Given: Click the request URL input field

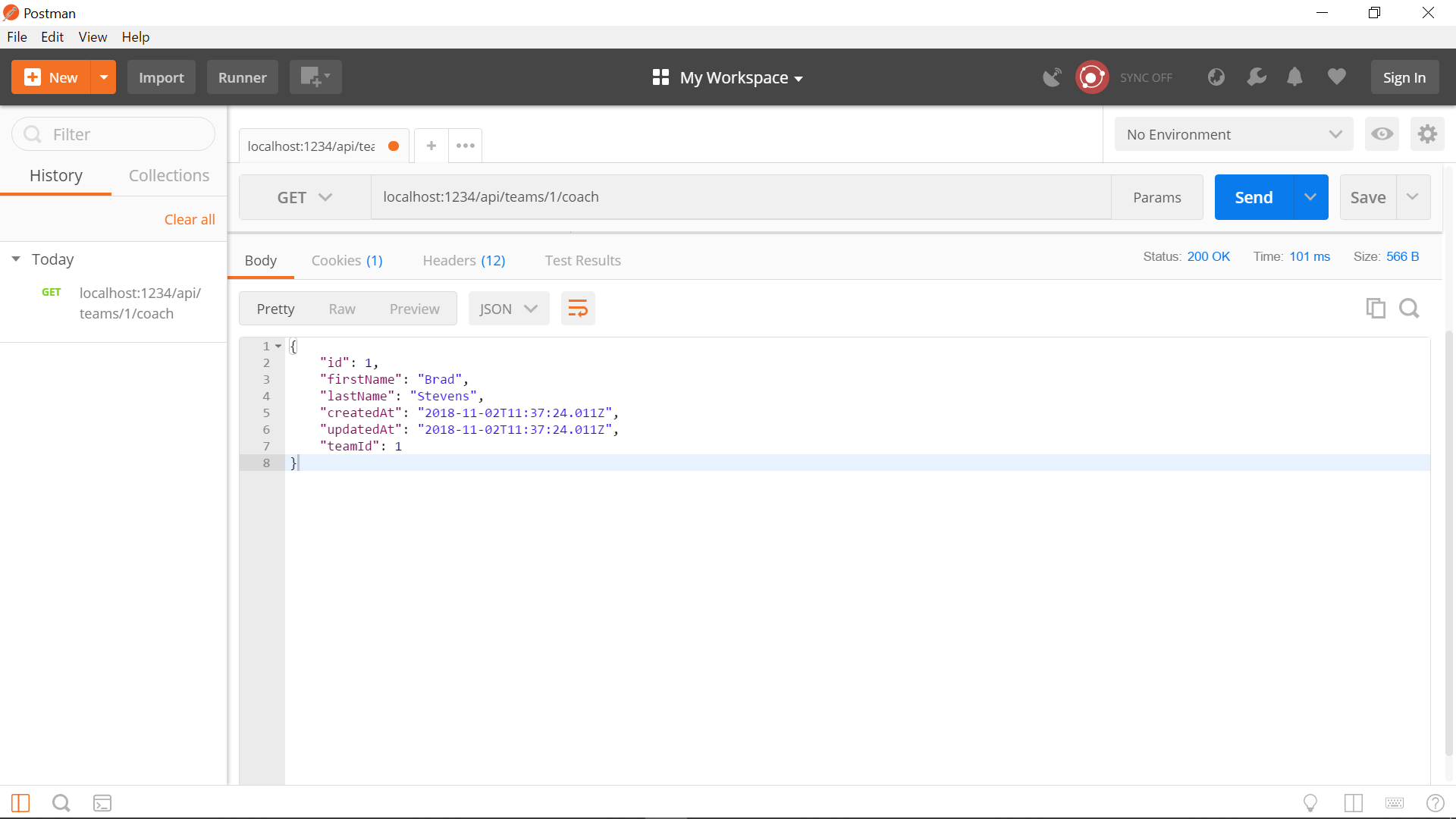Looking at the screenshot, I should pyautogui.click(x=739, y=197).
